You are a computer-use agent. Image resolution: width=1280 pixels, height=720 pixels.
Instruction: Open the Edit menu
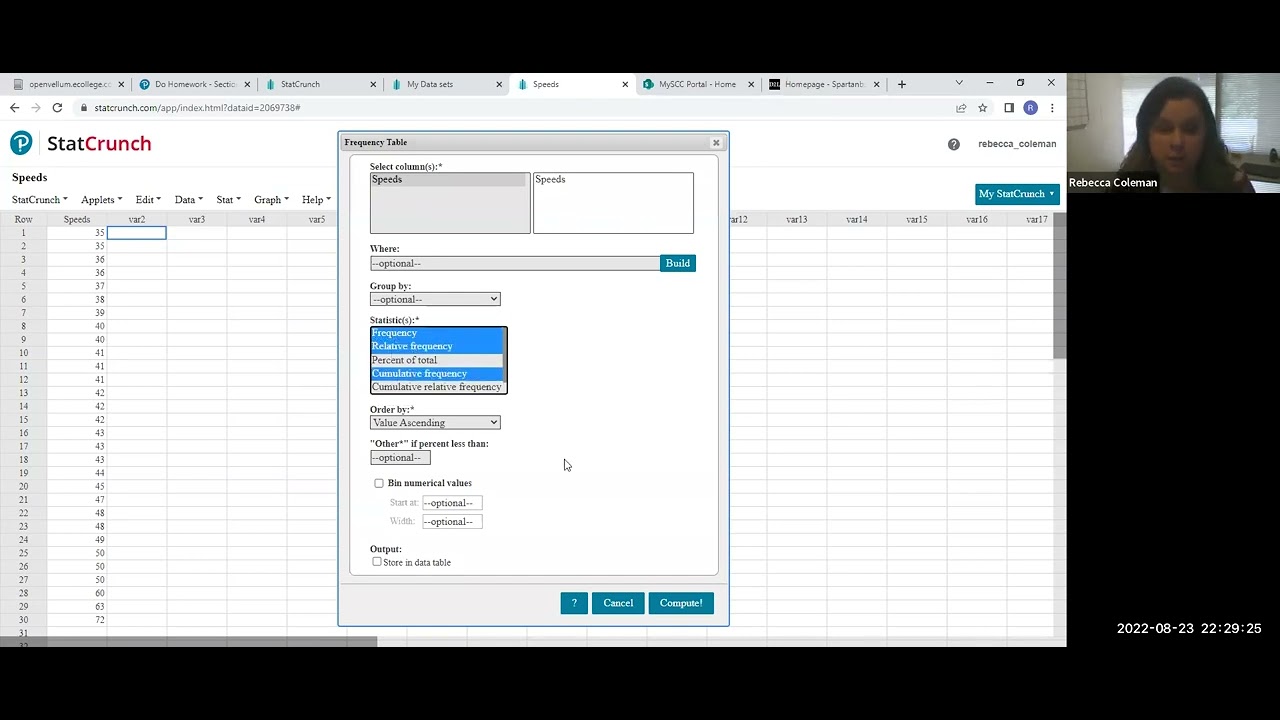148,200
